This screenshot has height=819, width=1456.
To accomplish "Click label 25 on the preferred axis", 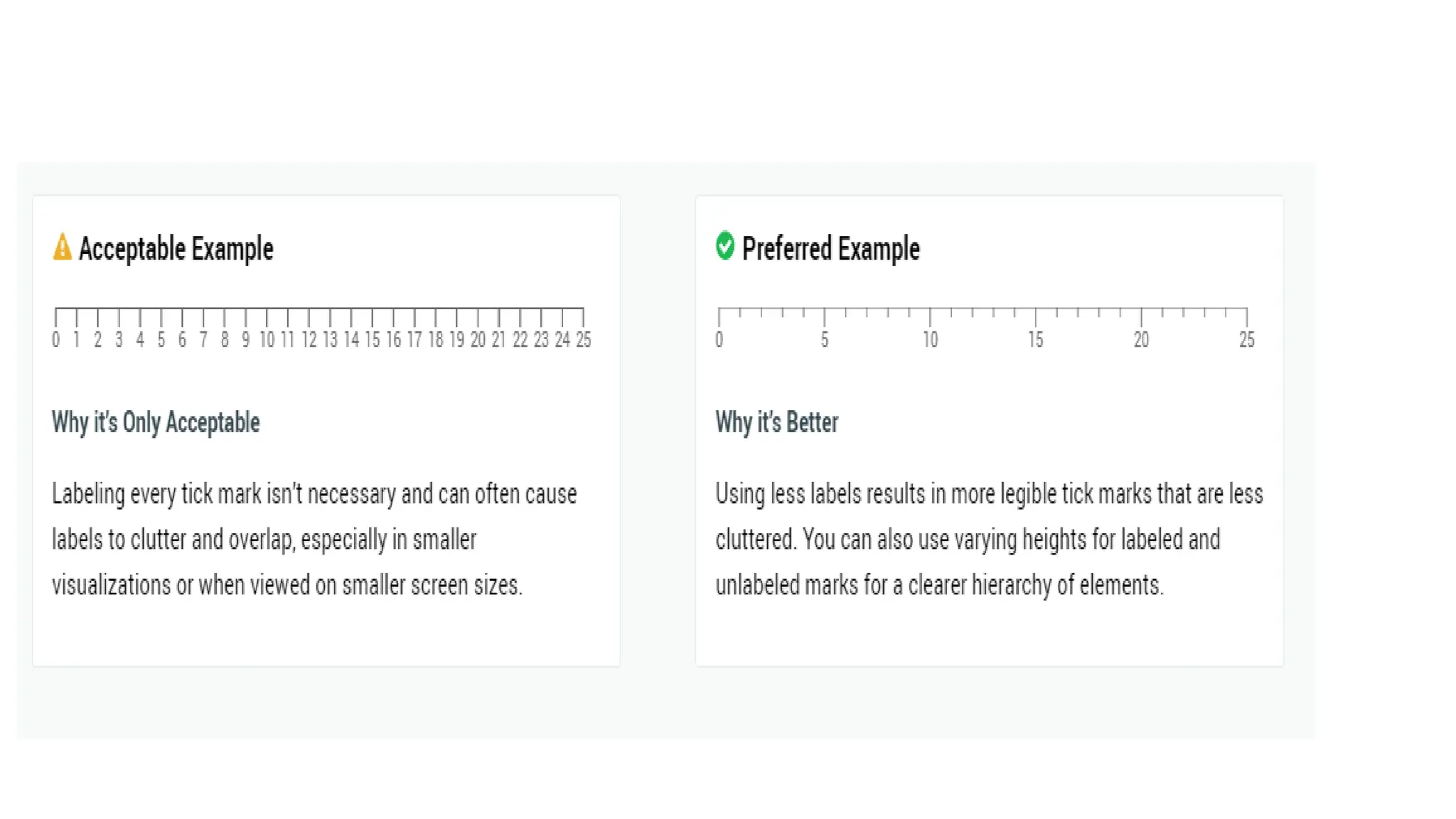I will (1247, 340).
